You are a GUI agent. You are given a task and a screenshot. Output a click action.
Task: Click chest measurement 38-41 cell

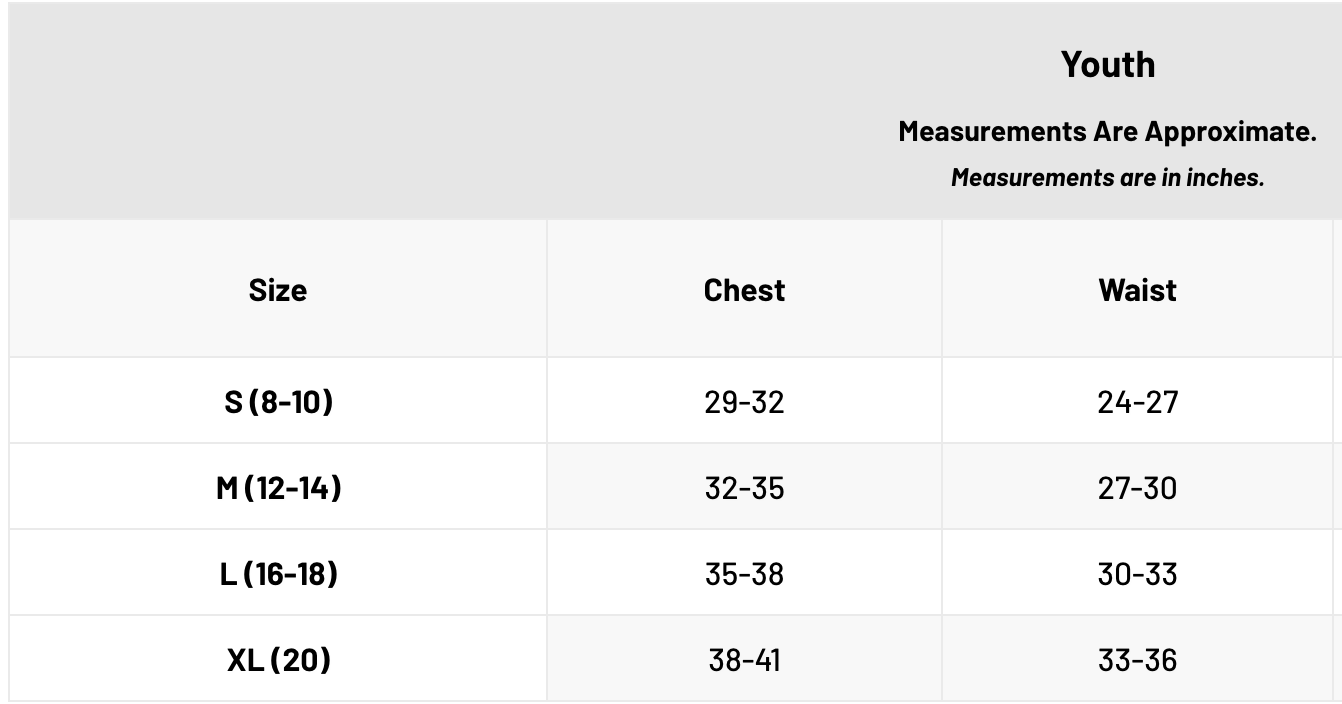point(744,660)
